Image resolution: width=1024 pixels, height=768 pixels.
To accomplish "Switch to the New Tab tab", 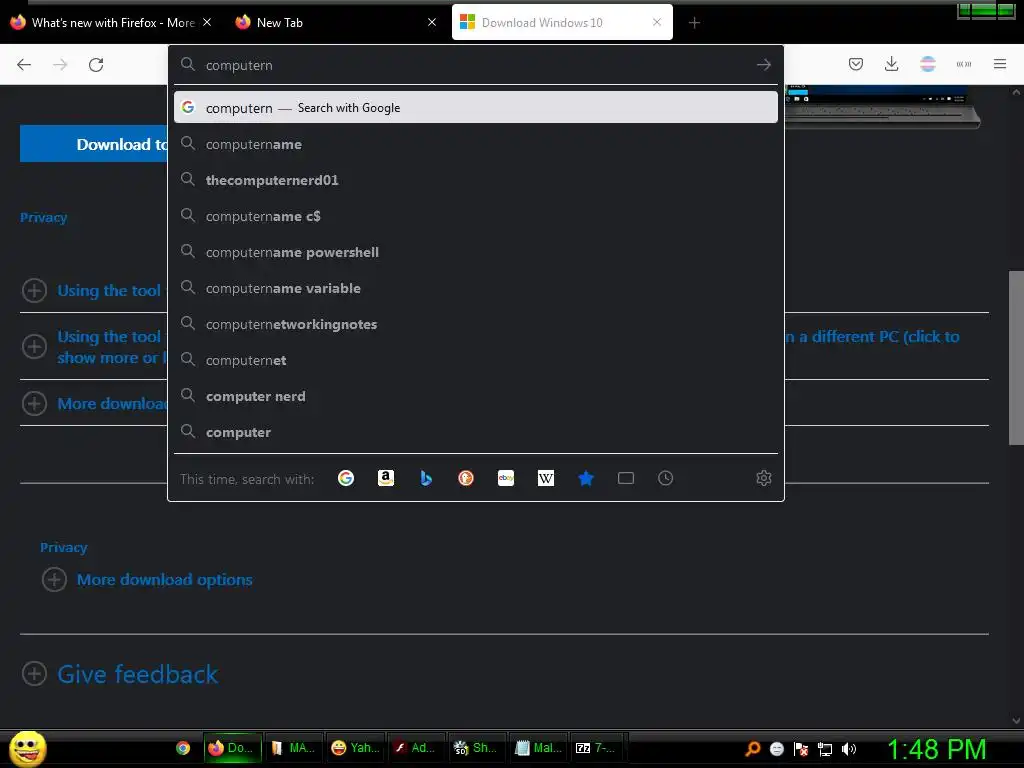I will [280, 23].
